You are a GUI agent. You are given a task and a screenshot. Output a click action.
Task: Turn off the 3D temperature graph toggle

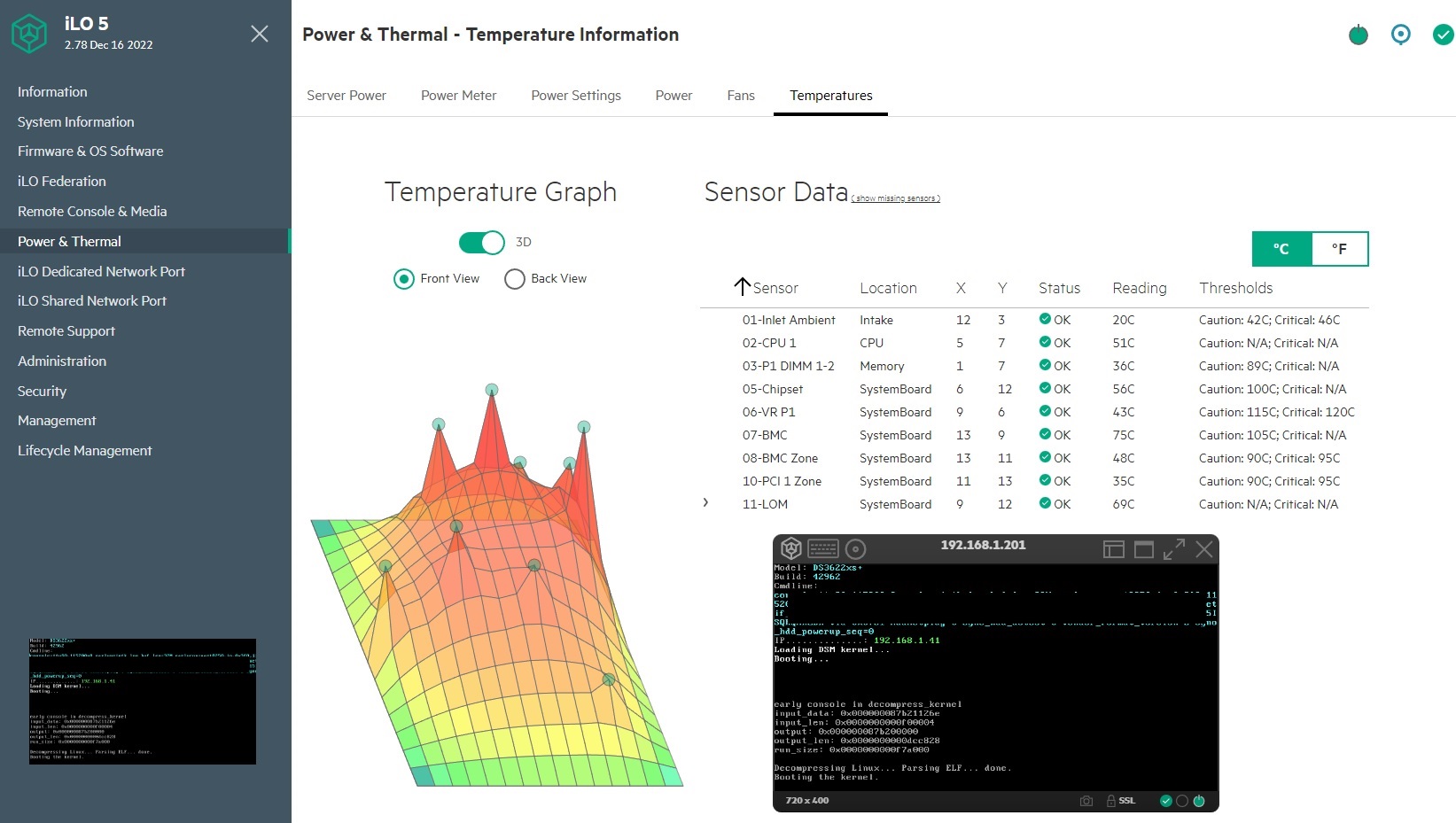480,242
